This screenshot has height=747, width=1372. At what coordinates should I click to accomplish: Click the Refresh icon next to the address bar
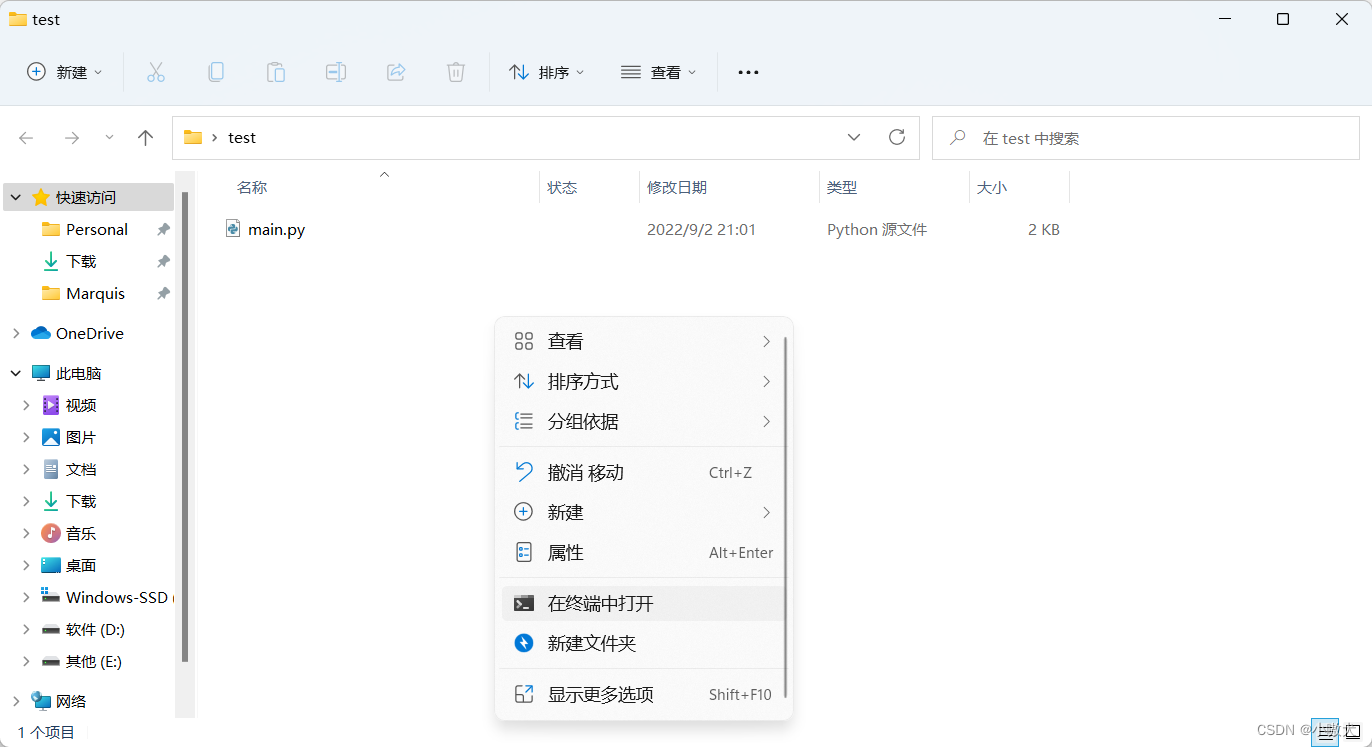897,137
